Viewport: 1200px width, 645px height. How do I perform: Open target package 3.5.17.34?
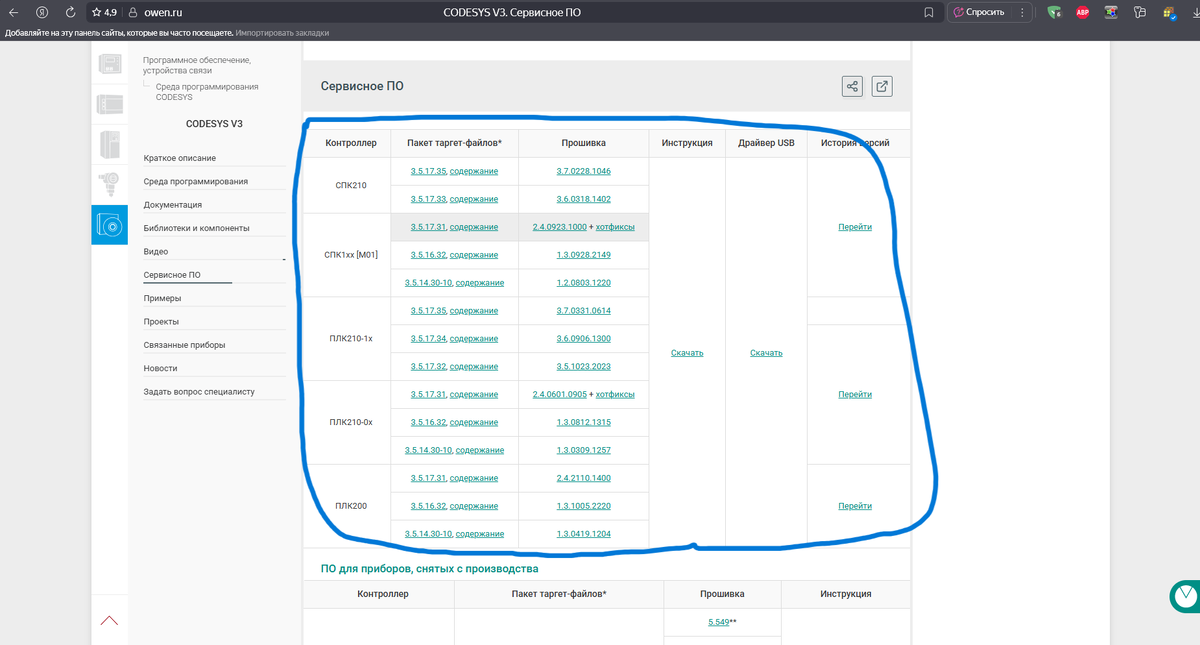click(428, 339)
